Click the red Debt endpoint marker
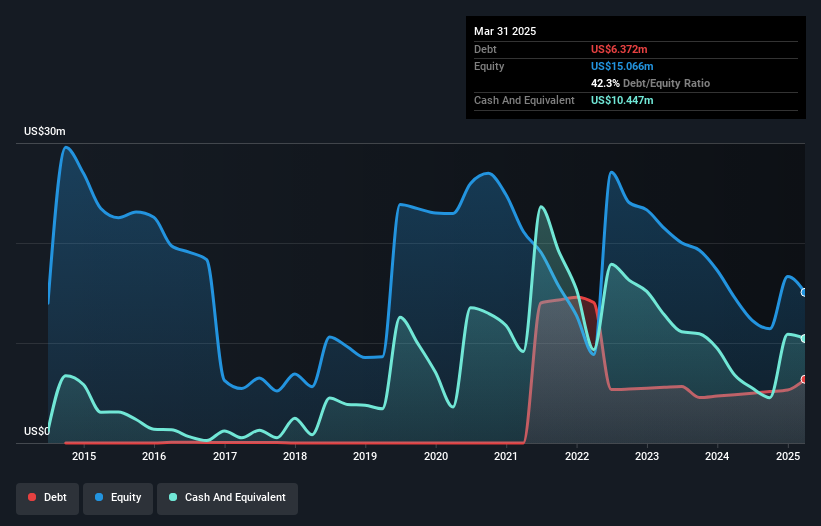The image size is (821, 526). pos(804,379)
